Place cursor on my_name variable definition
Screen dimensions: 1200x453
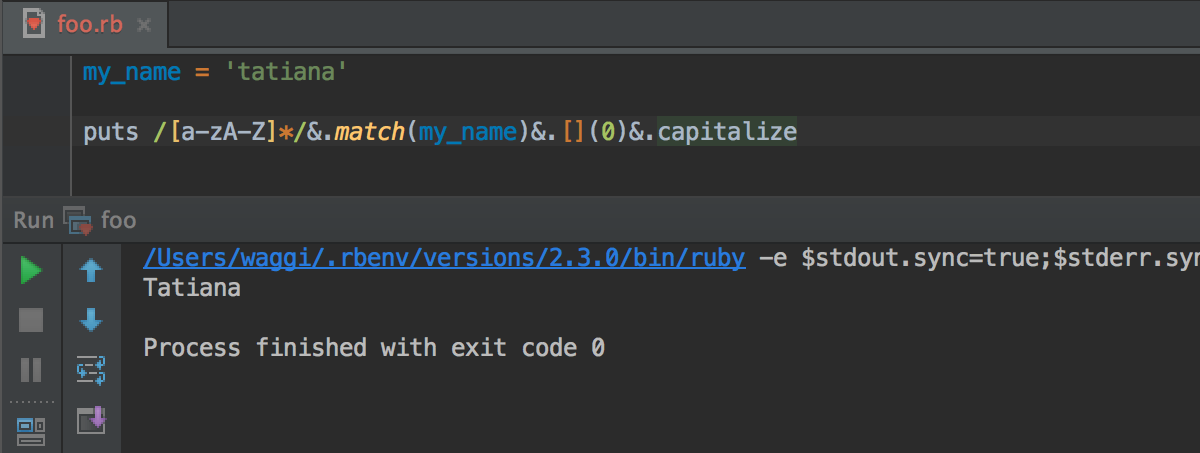tap(132, 73)
